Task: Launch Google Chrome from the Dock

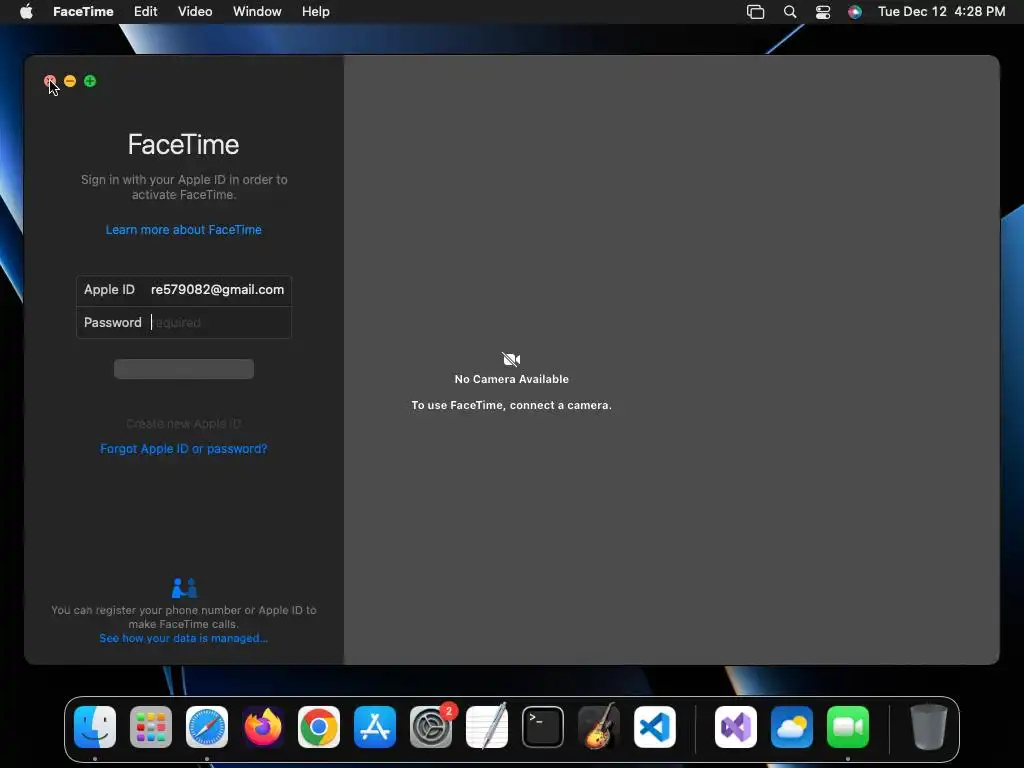Action: point(319,727)
